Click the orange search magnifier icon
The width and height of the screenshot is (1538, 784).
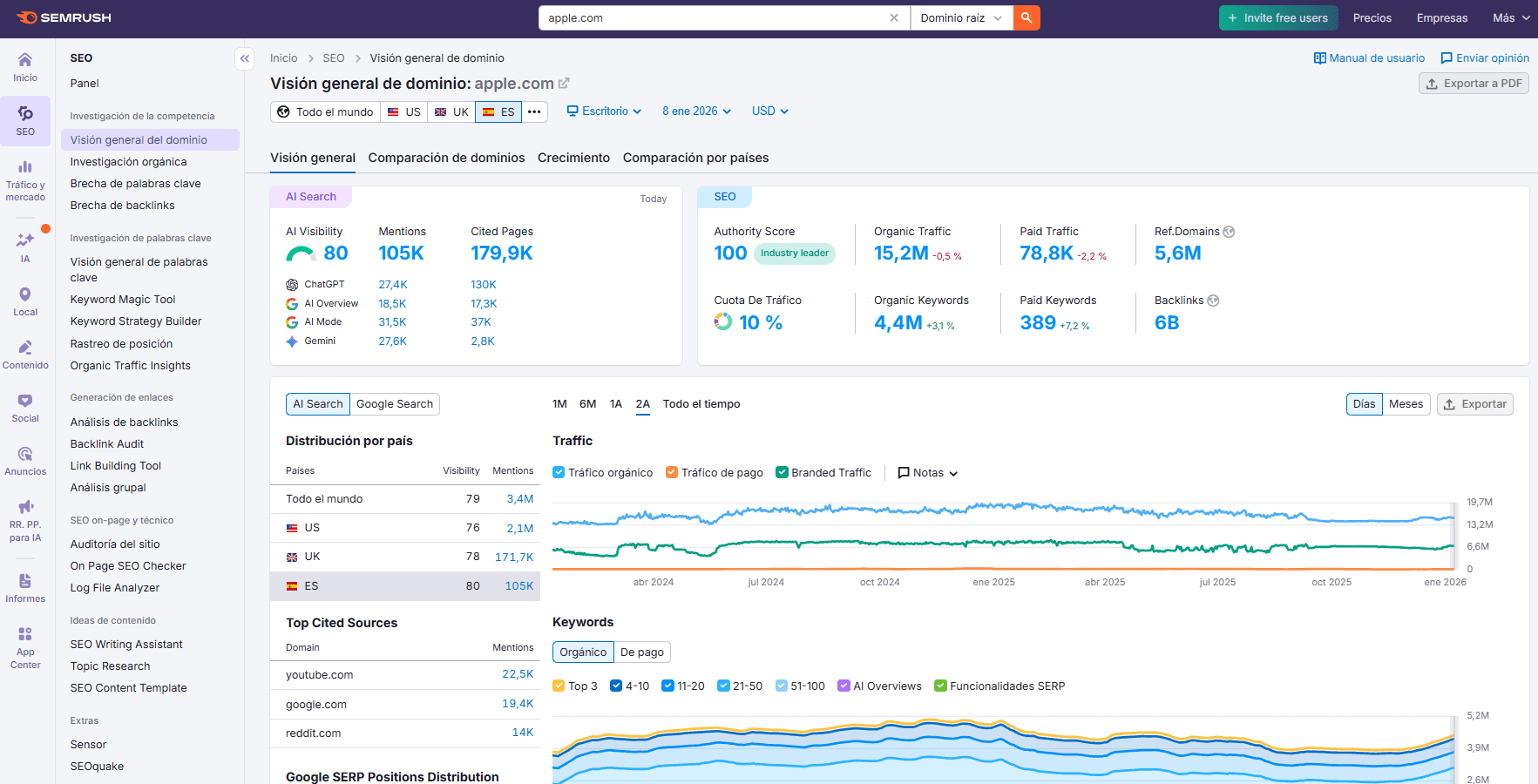click(x=1026, y=17)
